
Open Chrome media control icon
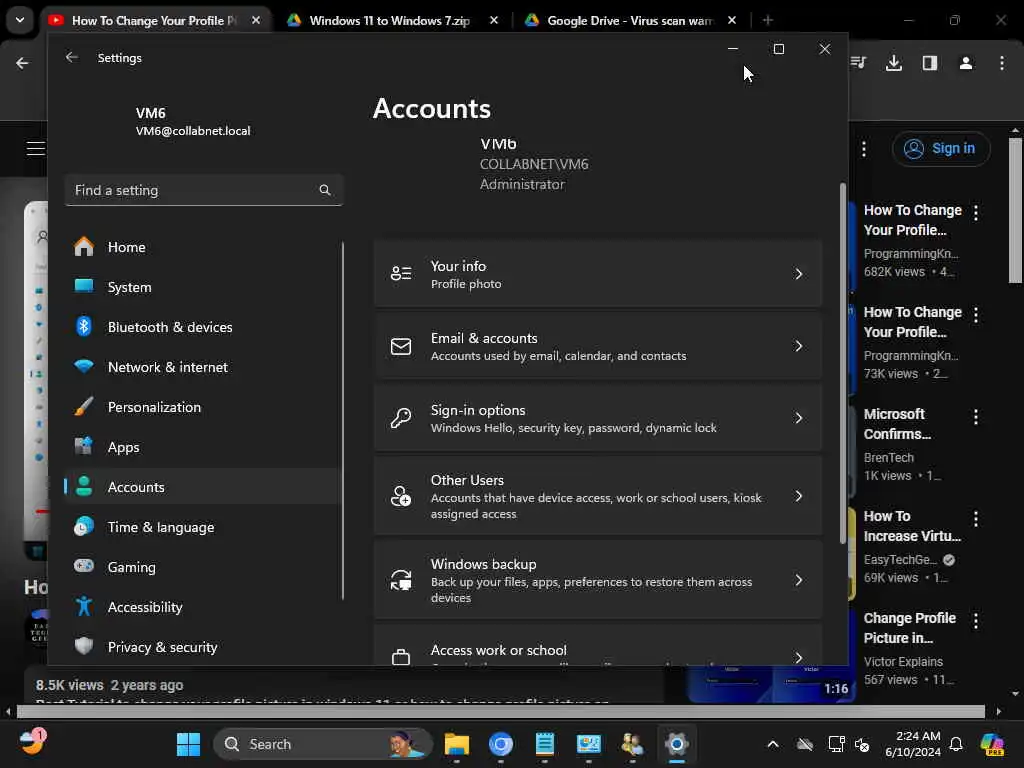tap(858, 63)
